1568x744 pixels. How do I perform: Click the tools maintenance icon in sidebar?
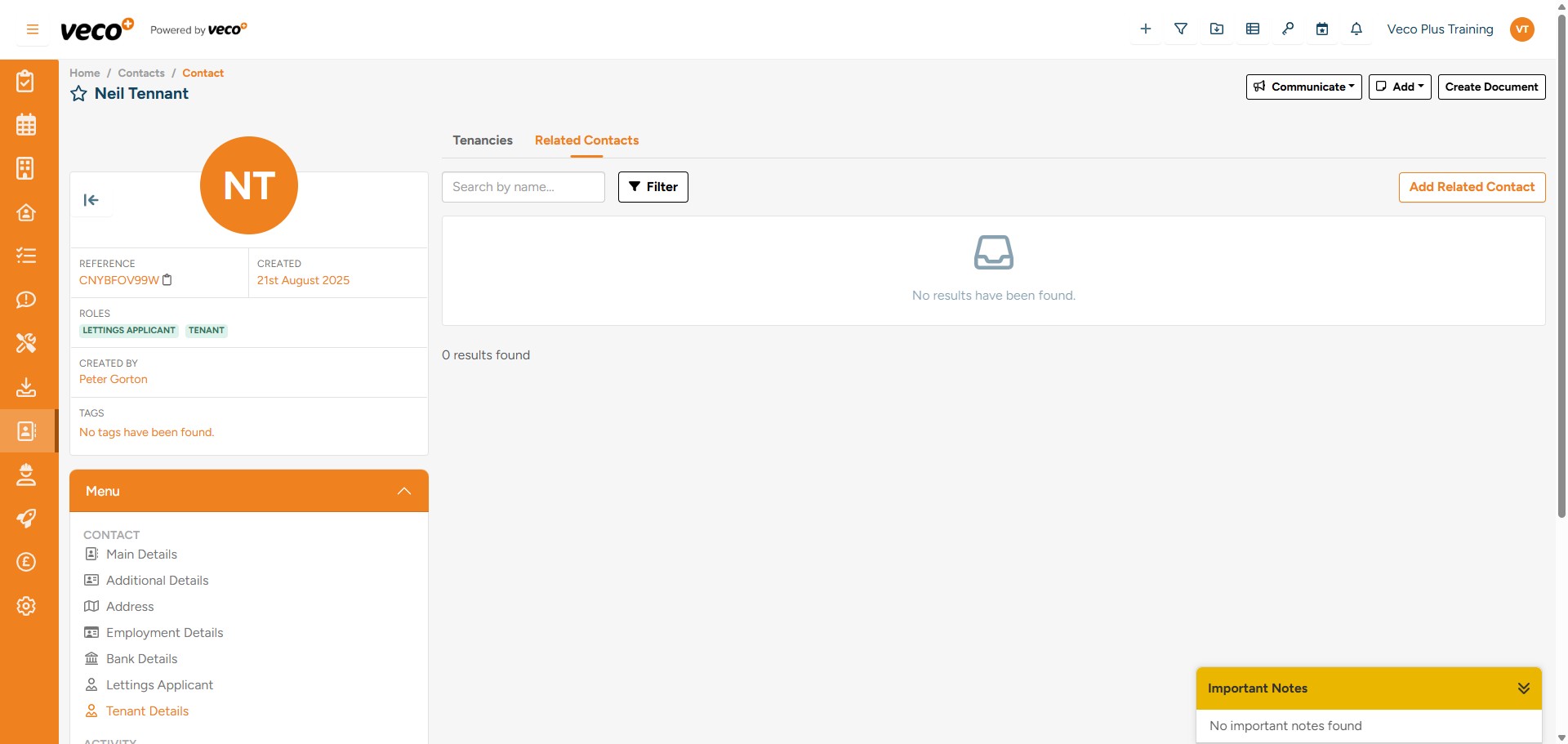(26, 343)
